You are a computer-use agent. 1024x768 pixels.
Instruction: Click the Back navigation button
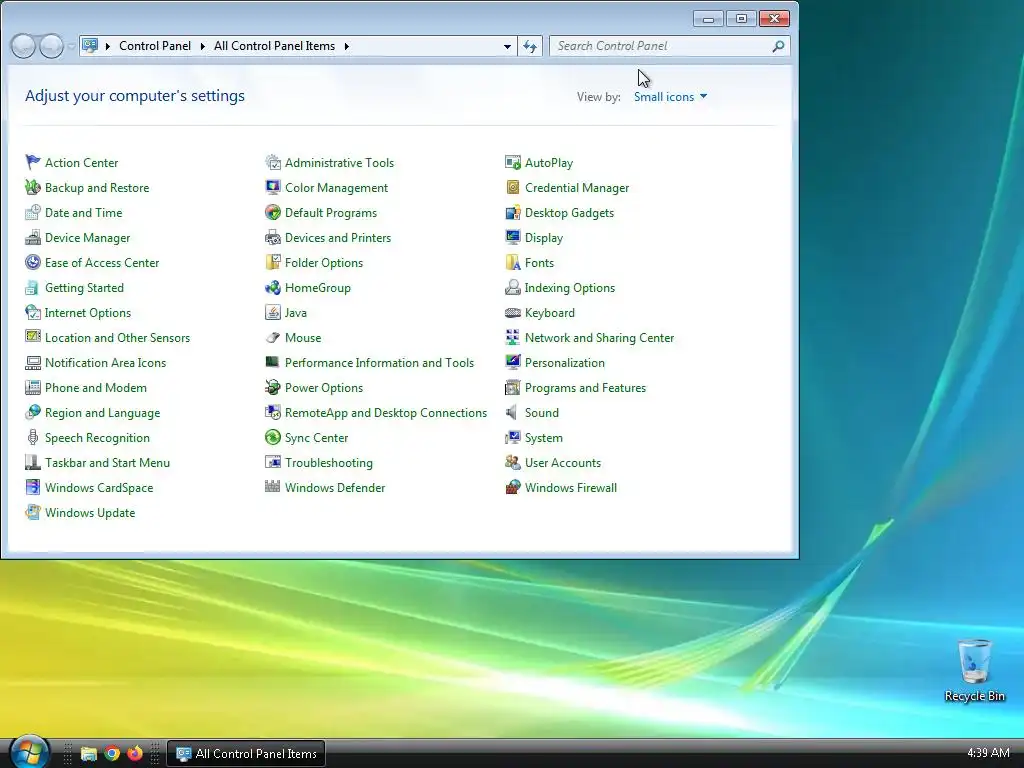pyautogui.click(x=24, y=46)
